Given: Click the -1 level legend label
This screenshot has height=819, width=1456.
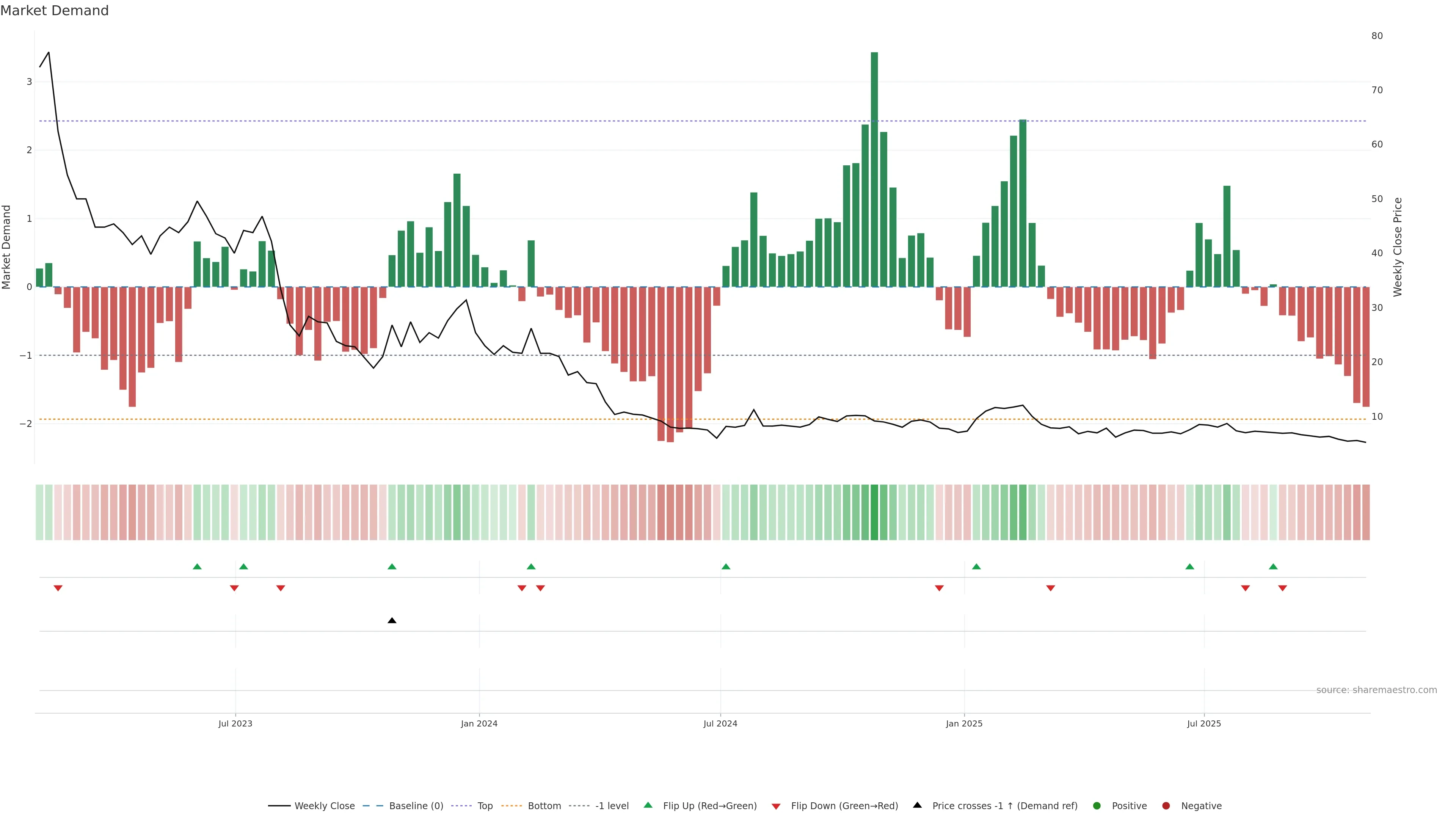Looking at the screenshot, I should click(612, 806).
